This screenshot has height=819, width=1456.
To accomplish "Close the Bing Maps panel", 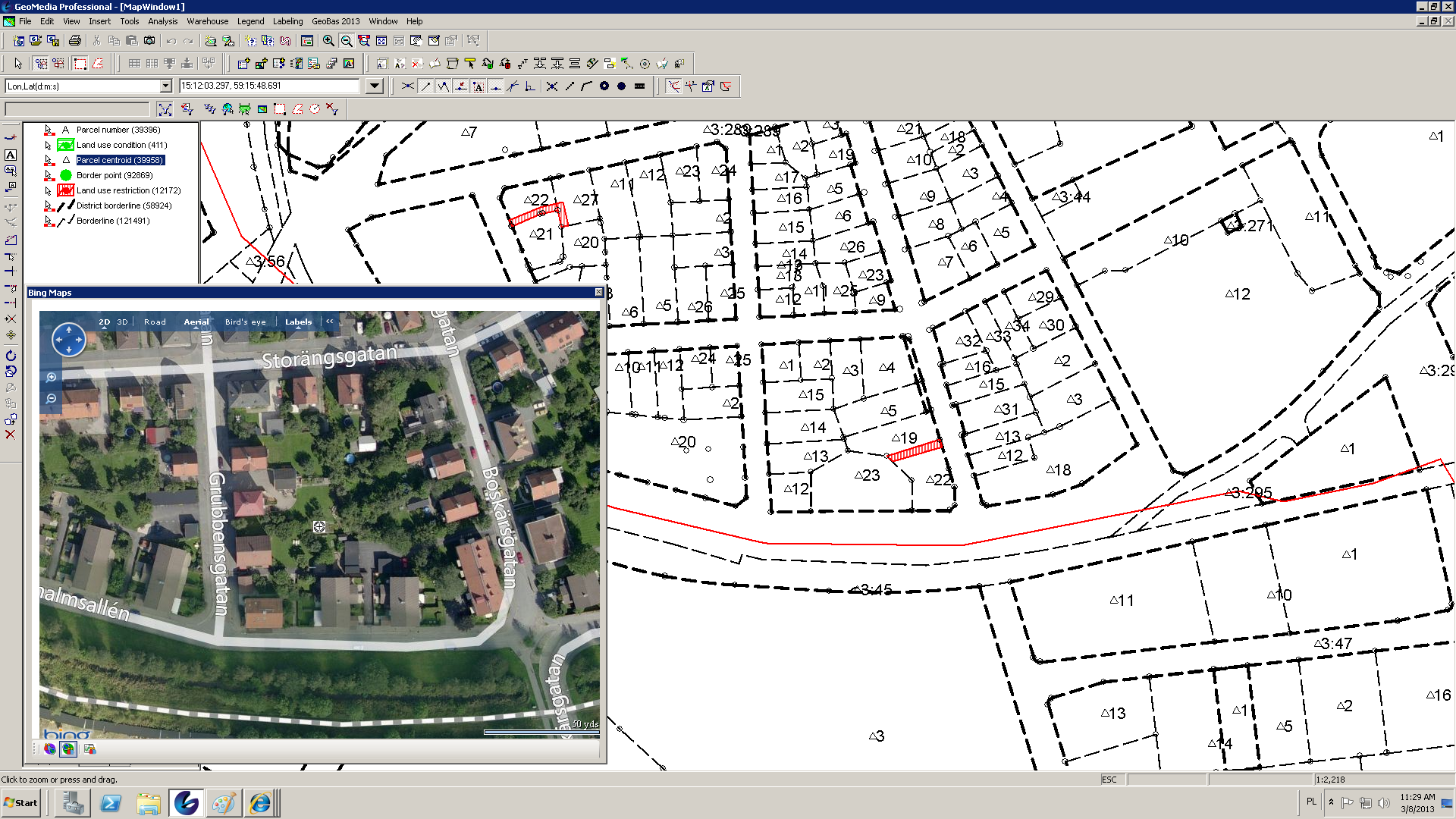I will [599, 293].
